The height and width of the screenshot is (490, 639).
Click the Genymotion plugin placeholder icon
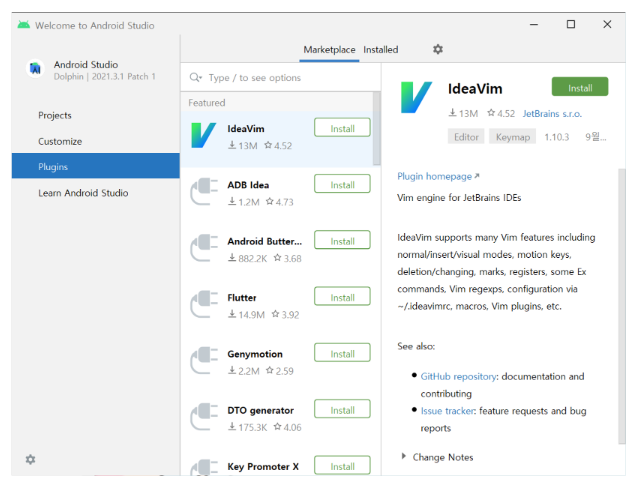205,360
